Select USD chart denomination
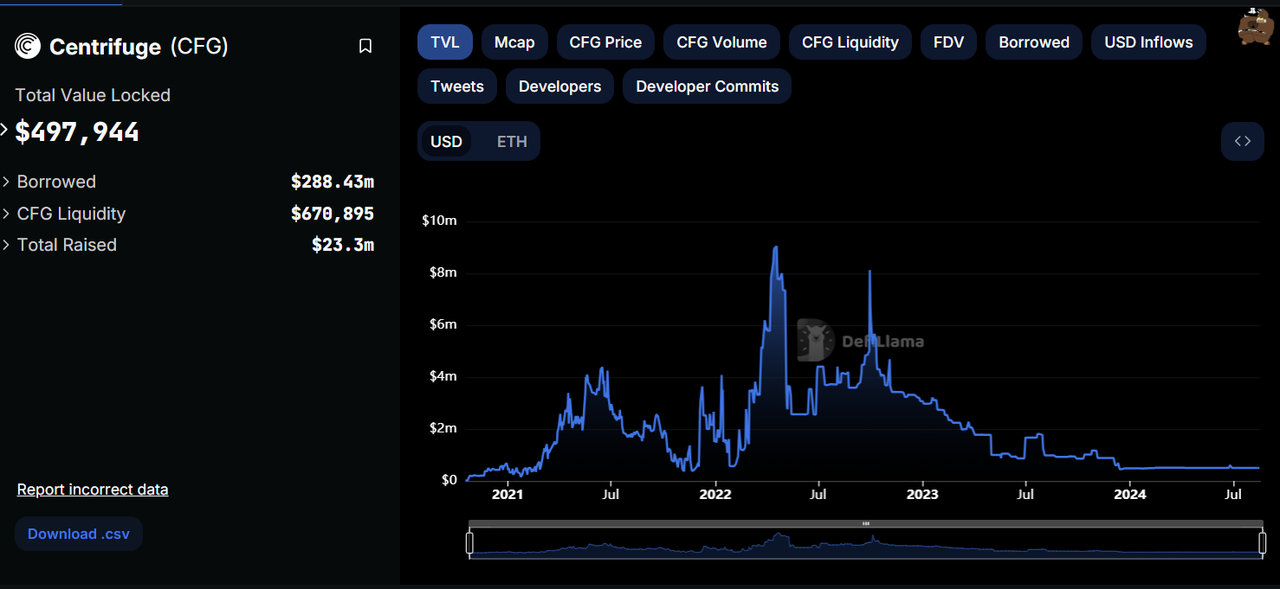The width and height of the screenshot is (1280, 589). 446,141
